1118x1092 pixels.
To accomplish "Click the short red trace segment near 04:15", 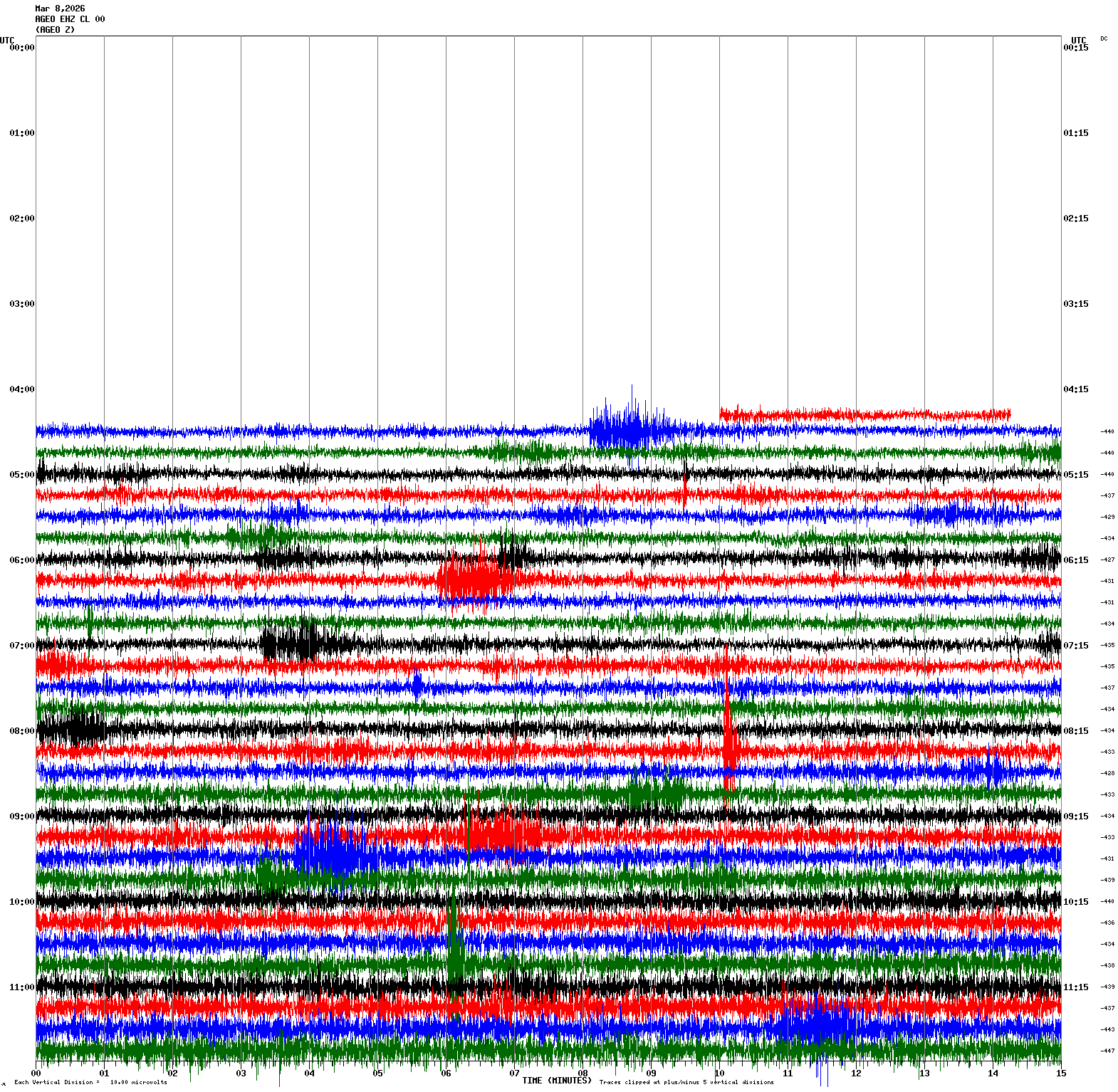I will (864, 414).
